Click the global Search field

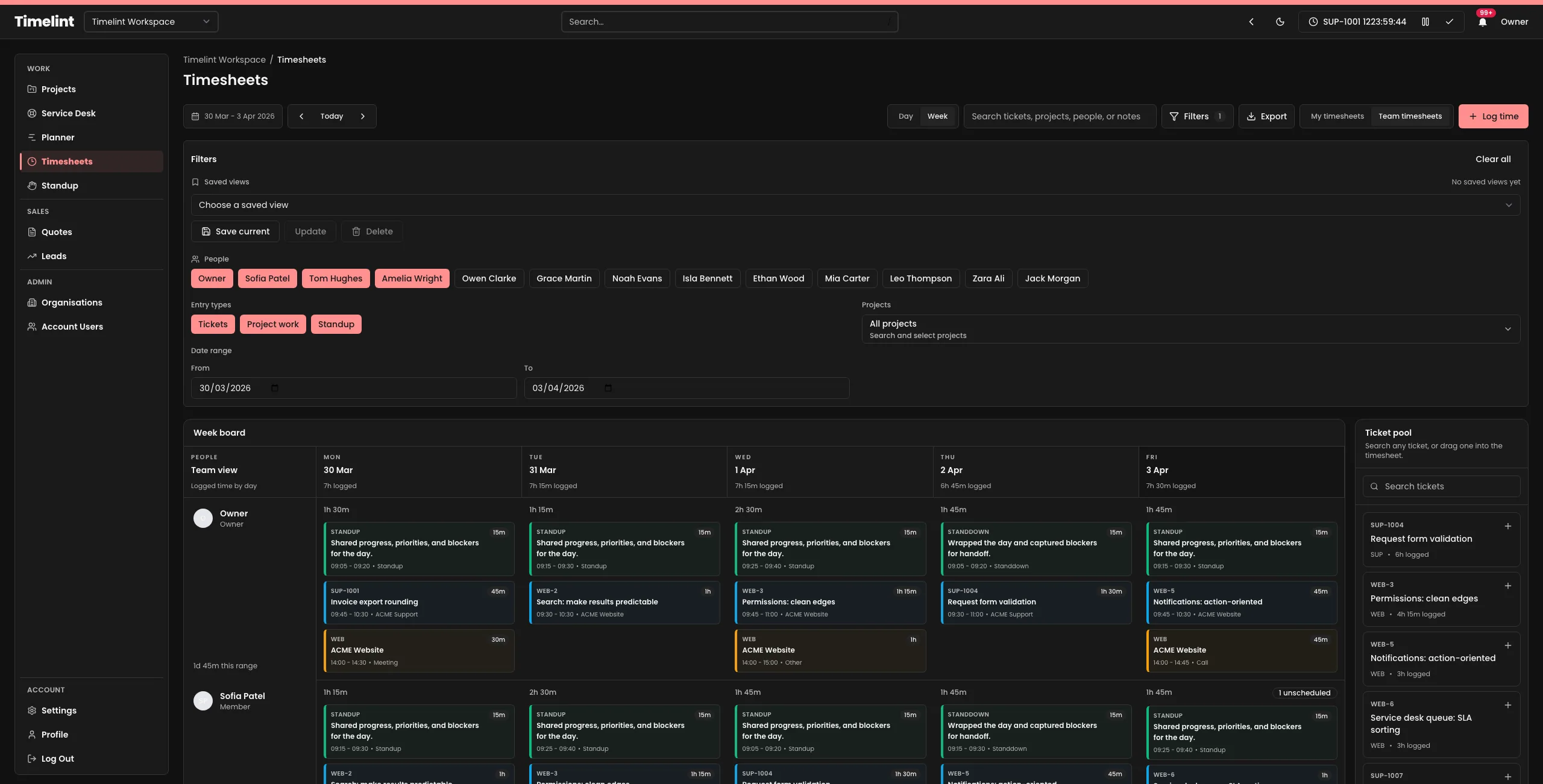(x=729, y=22)
